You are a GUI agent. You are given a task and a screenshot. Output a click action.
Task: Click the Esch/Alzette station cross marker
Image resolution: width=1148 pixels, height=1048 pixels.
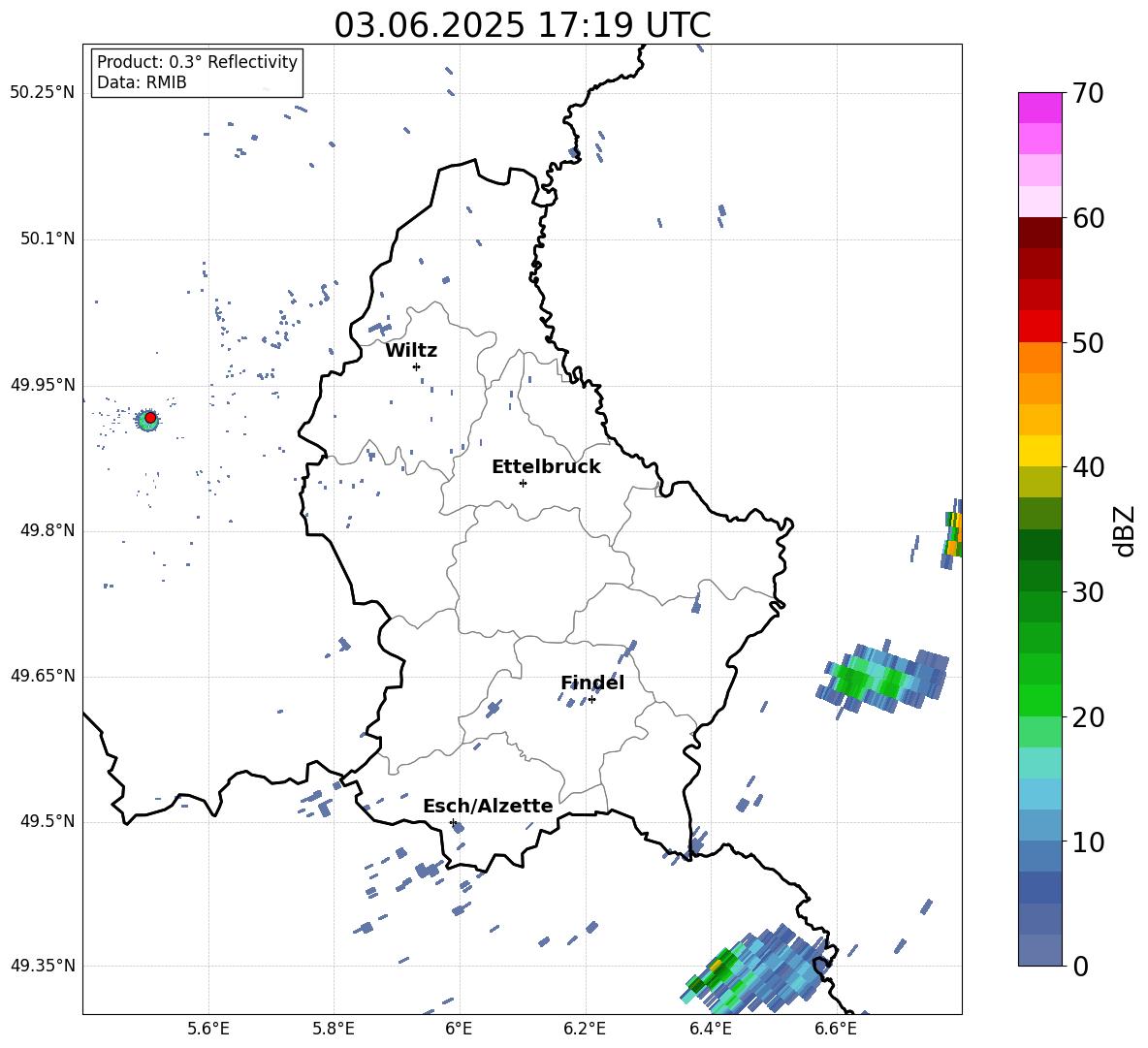(x=453, y=822)
